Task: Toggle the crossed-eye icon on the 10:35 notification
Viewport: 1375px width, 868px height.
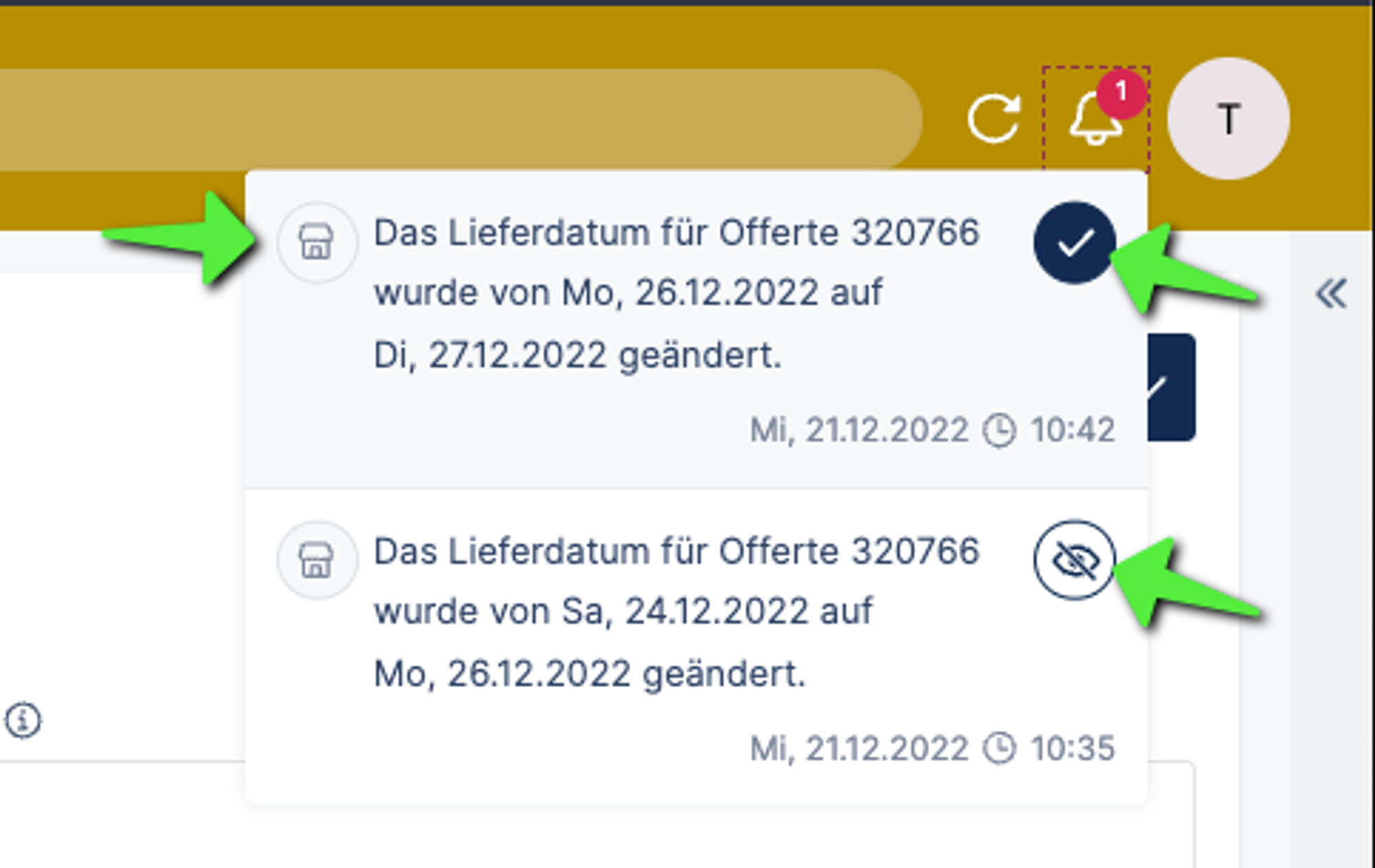Action: [x=1074, y=560]
